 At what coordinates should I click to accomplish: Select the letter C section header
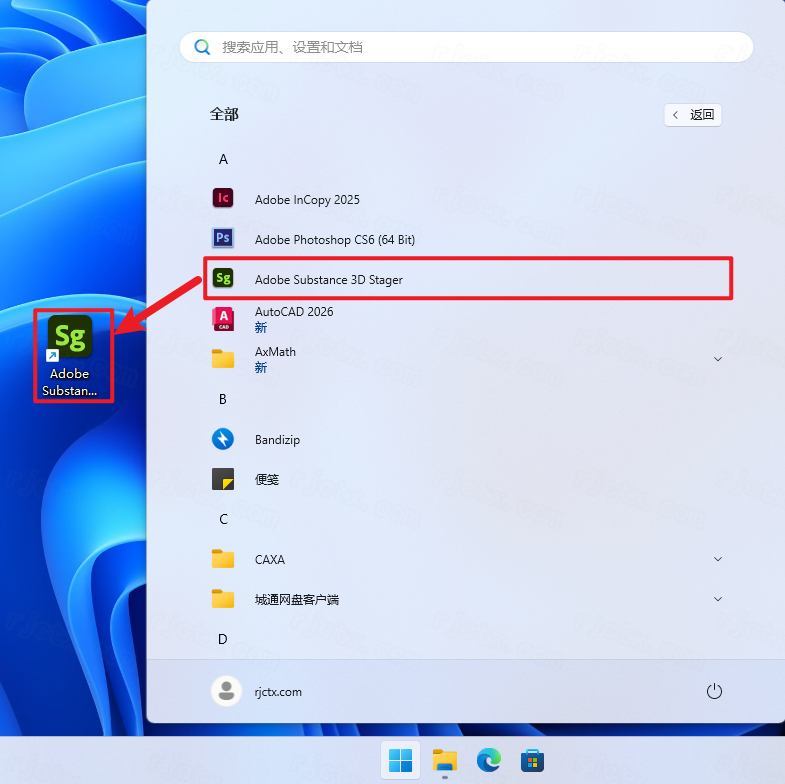(x=223, y=519)
